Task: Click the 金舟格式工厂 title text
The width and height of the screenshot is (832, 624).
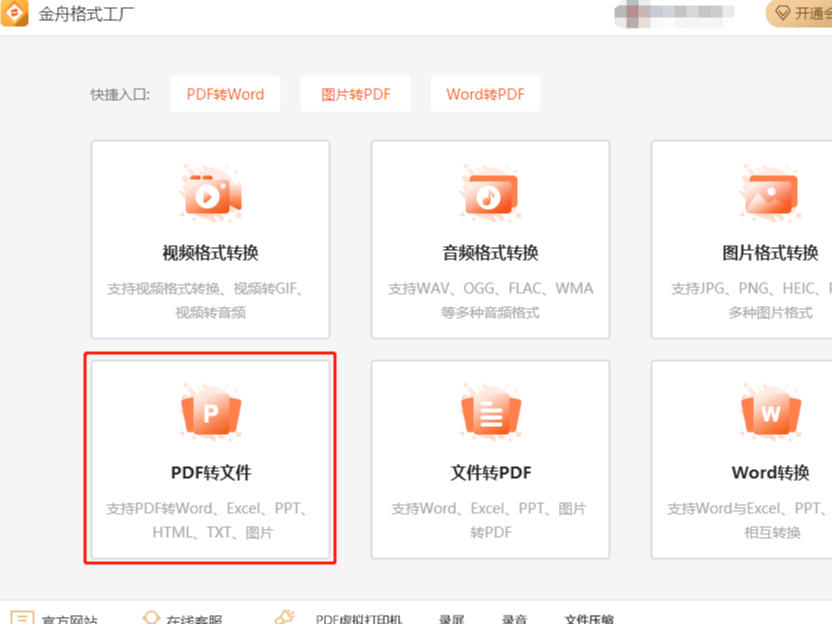Action: point(86,14)
